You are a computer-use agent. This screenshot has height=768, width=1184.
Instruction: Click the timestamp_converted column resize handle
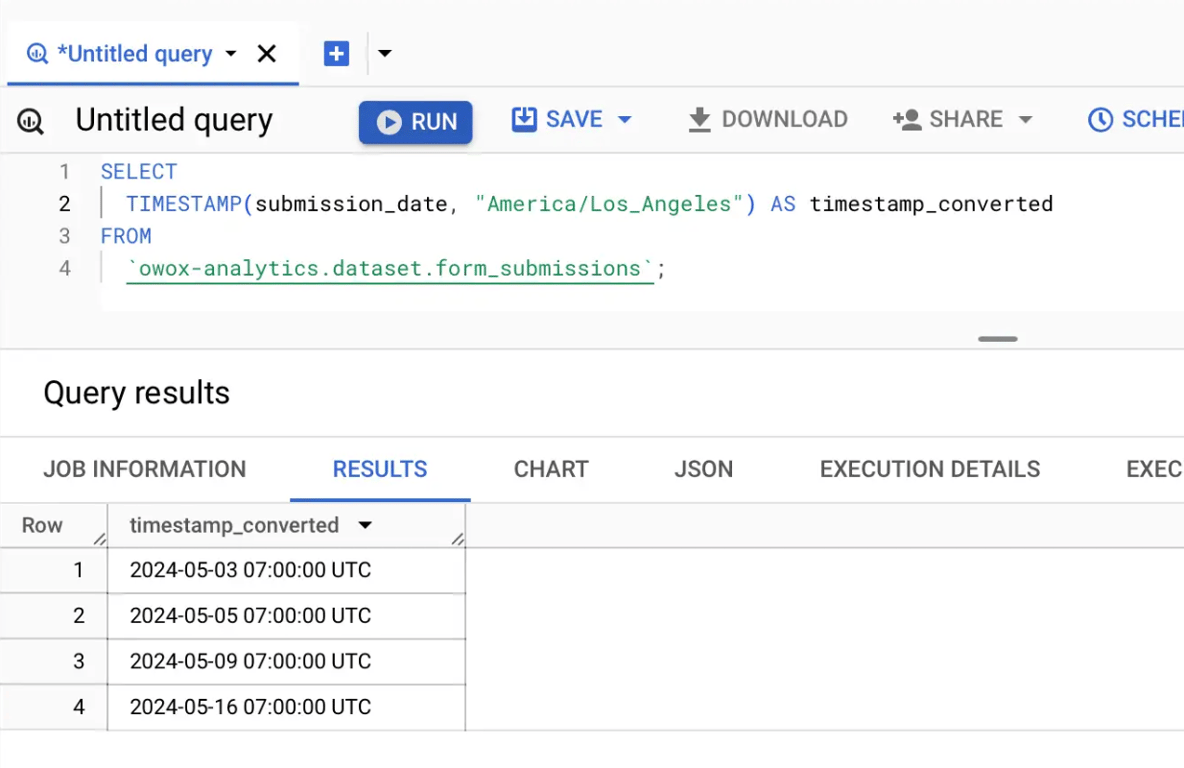pyautogui.click(x=458, y=538)
